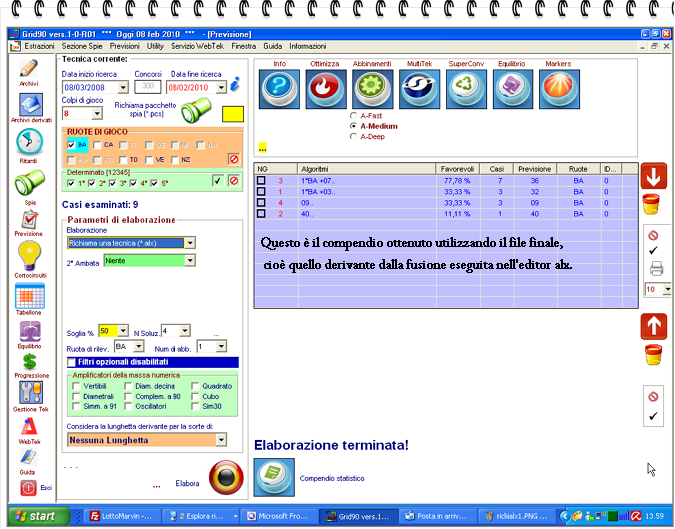Expand the Colpi di gioco dropdown
Image resolution: width=675 pixels, height=529 pixels.
94,114
